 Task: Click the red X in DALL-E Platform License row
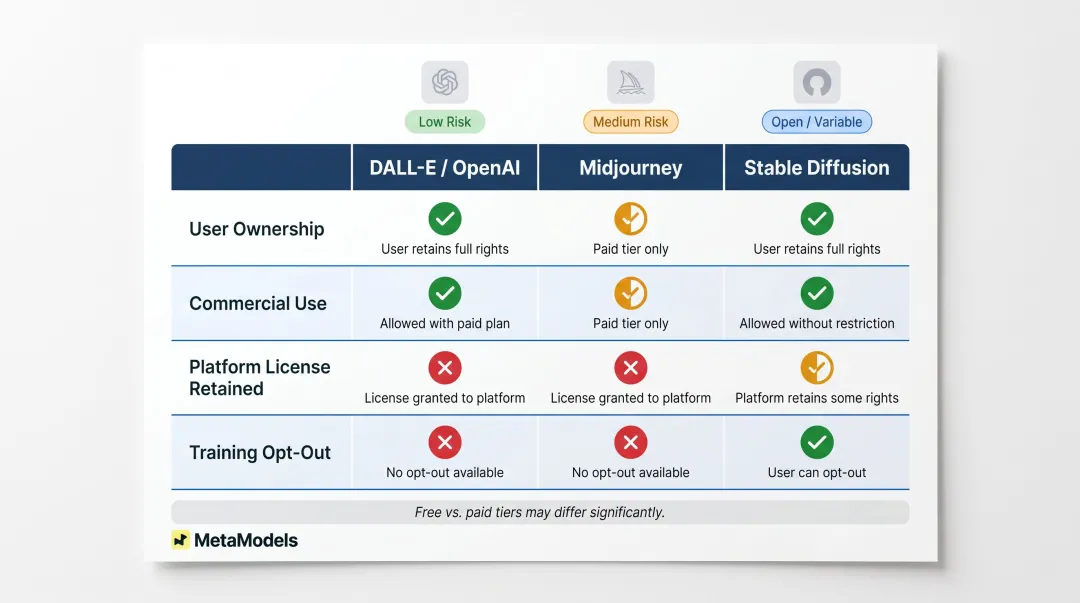(x=445, y=367)
